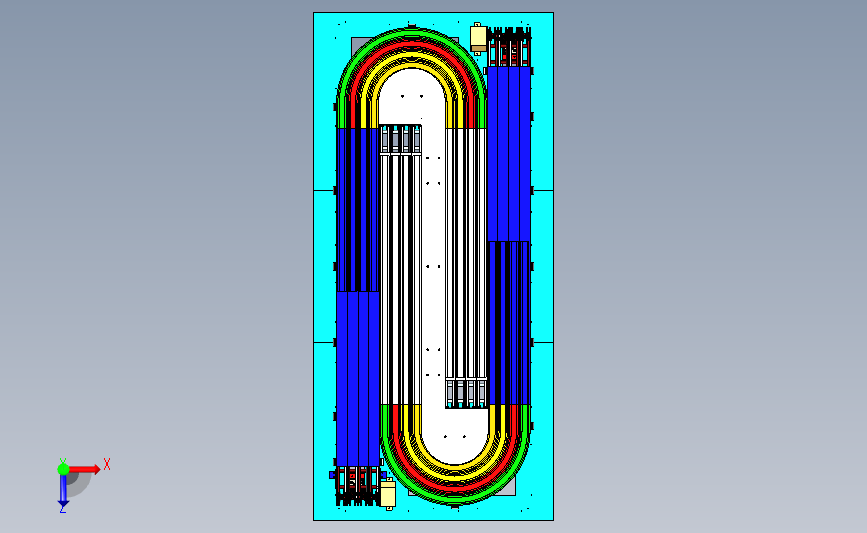
Task: Pick the solid blue cover on right conveyor top
Action: point(509,154)
